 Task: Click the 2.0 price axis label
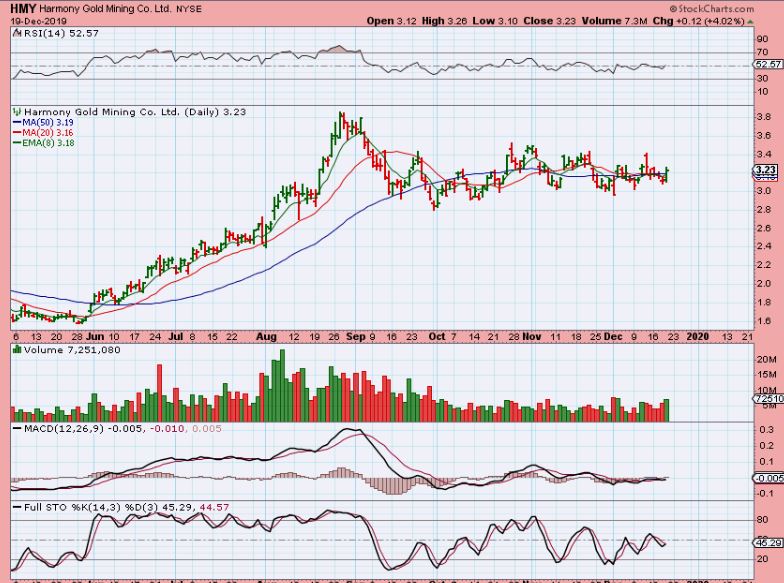[763, 284]
